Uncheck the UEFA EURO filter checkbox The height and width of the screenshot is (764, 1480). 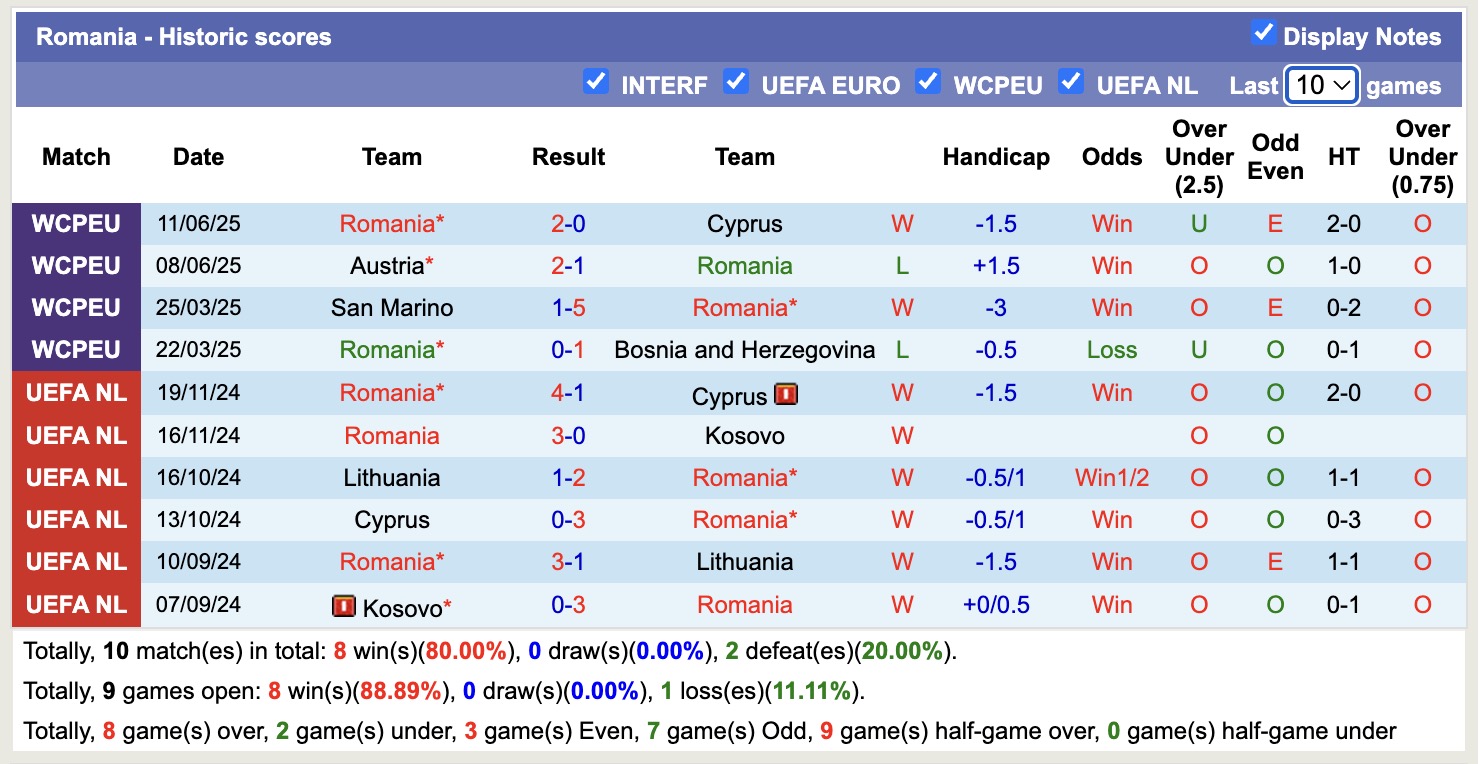point(737,82)
